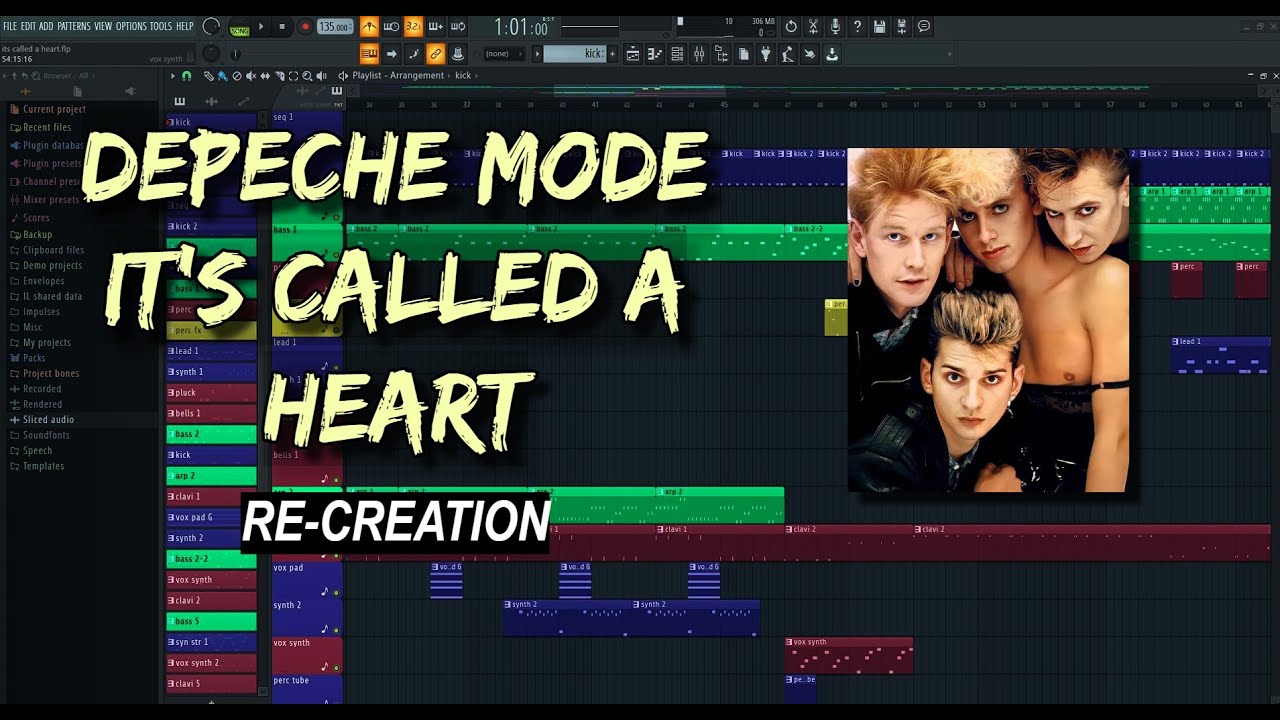Select the syn str 1 pattern in picker

coord(212,642)
